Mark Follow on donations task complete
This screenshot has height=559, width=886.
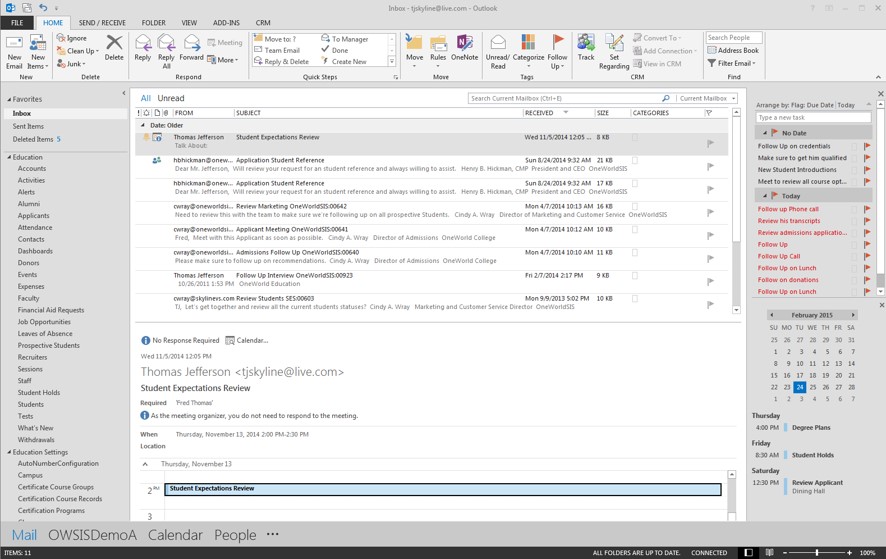(867, 280)
